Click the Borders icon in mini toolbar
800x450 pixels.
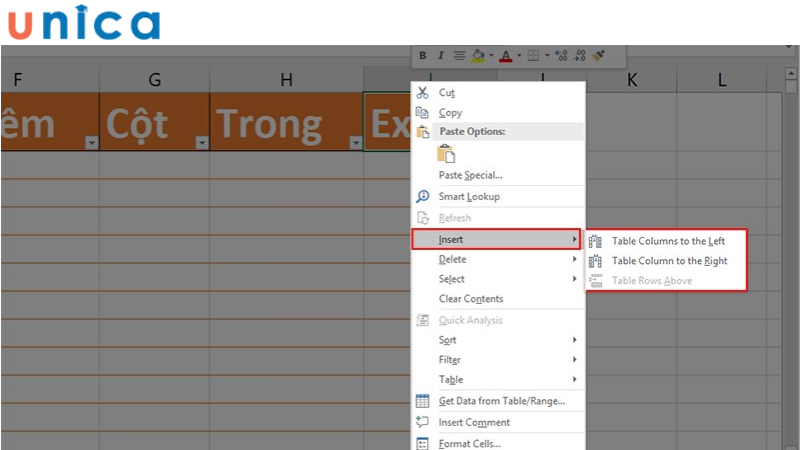tap(533, 56)
